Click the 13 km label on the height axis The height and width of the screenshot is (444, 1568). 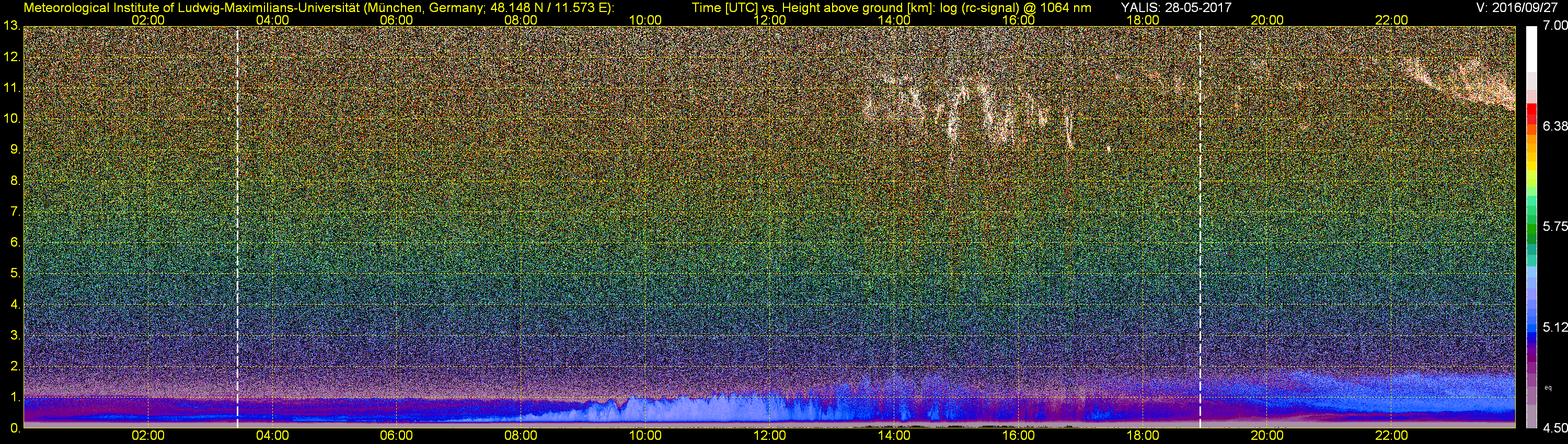pyautogui.click(x=10, y=26)
